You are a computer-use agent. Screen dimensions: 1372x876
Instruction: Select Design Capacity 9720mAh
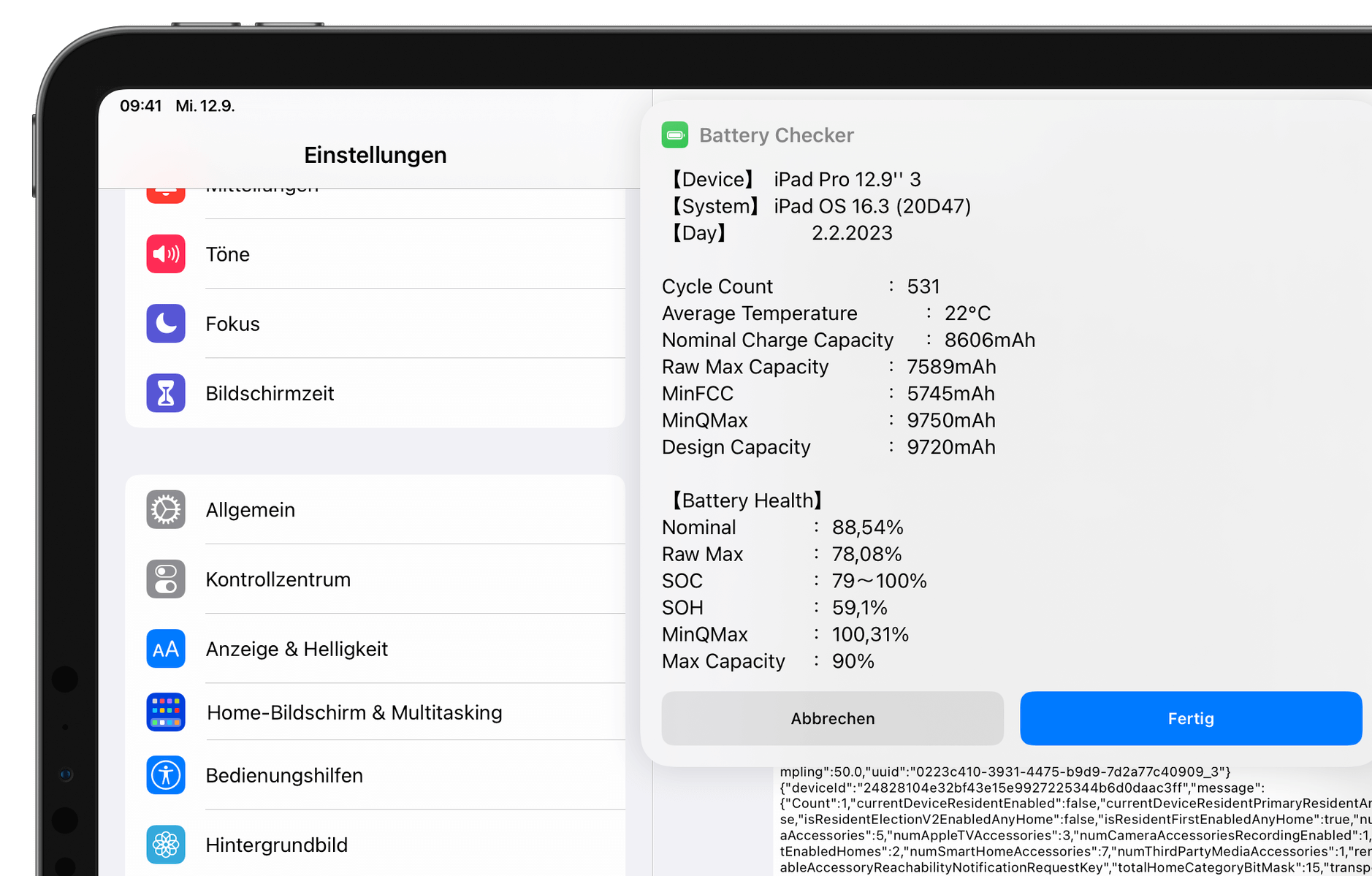(x=951, y=447)
